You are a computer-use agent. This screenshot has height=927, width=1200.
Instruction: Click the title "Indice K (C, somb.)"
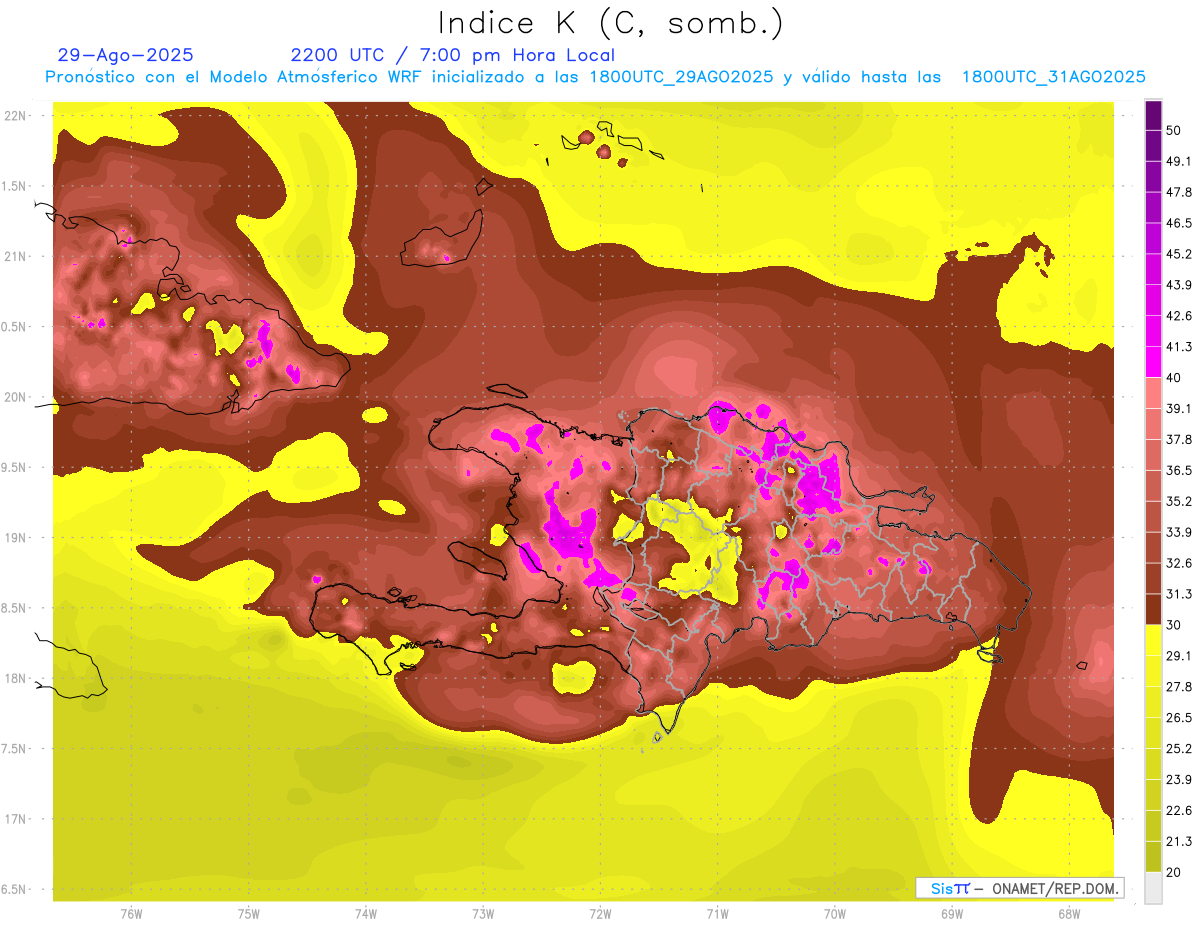click(x=611, y=23)
